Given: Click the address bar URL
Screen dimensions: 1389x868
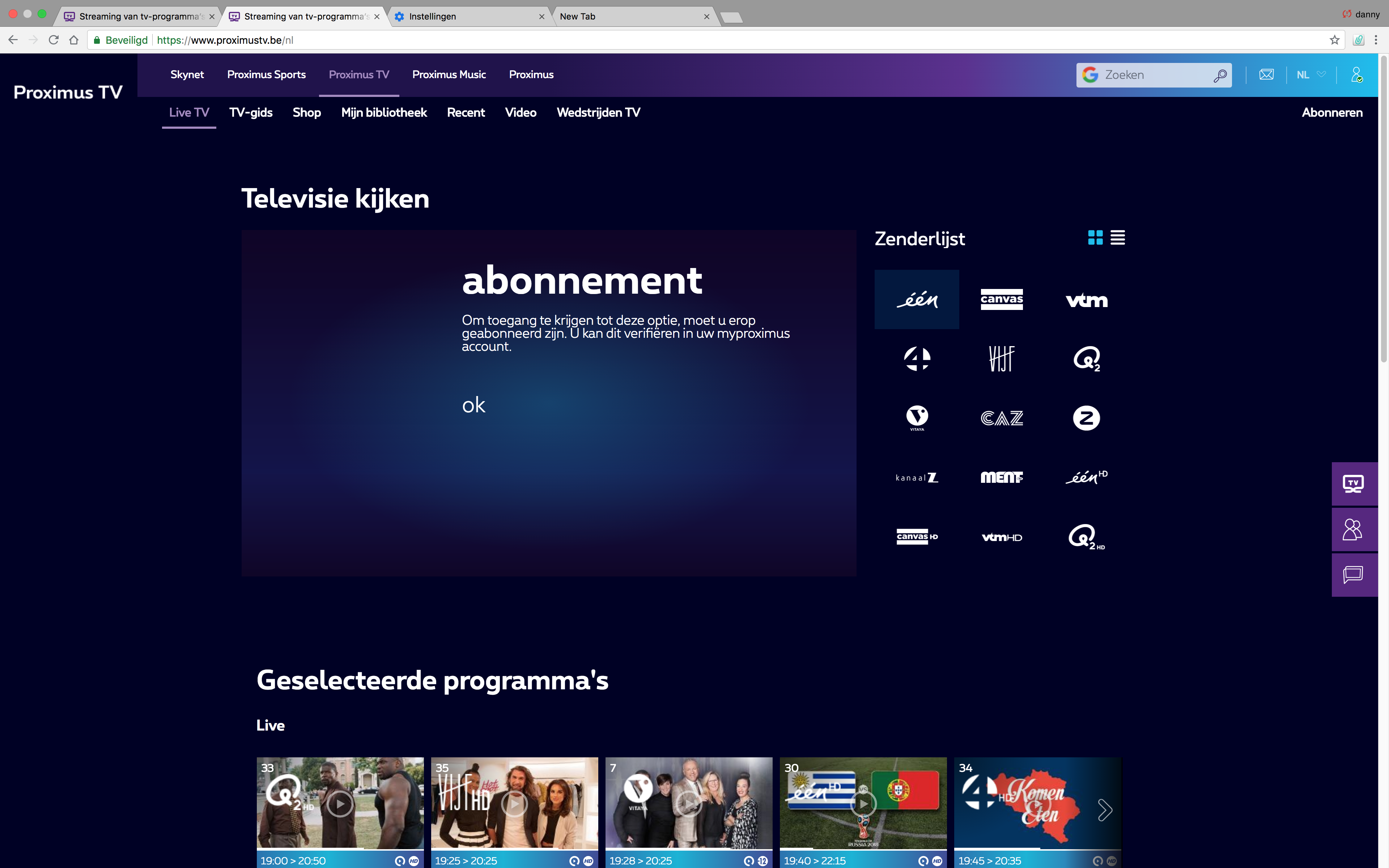Looking at the screenshot, I should pyautogui.click(x=225, y=40).
